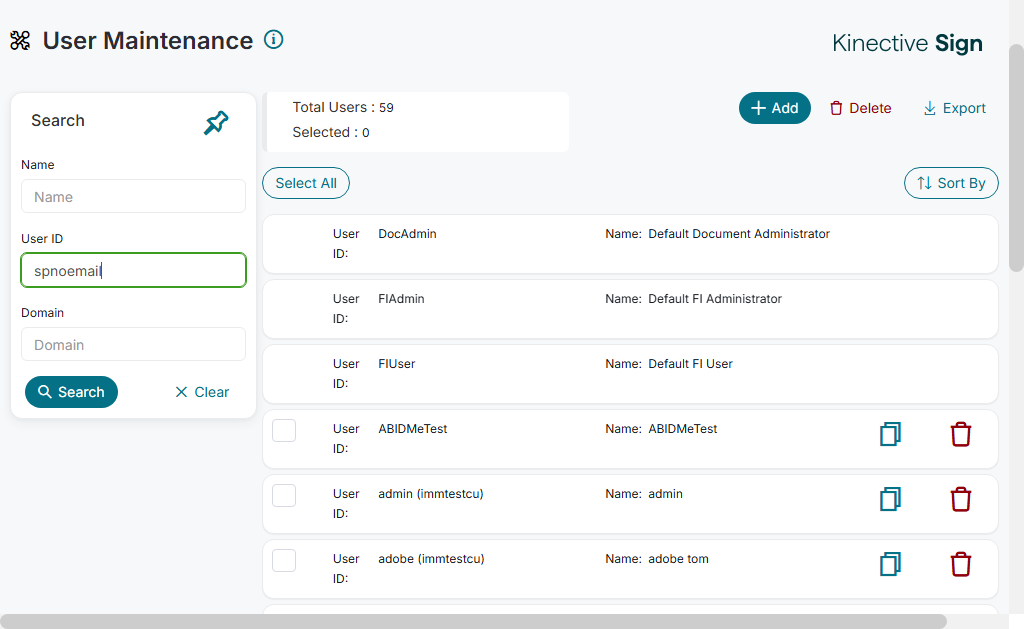Duplicate the adobe (immtestcu) user
1024x629 pixels.
click(890, 564)
